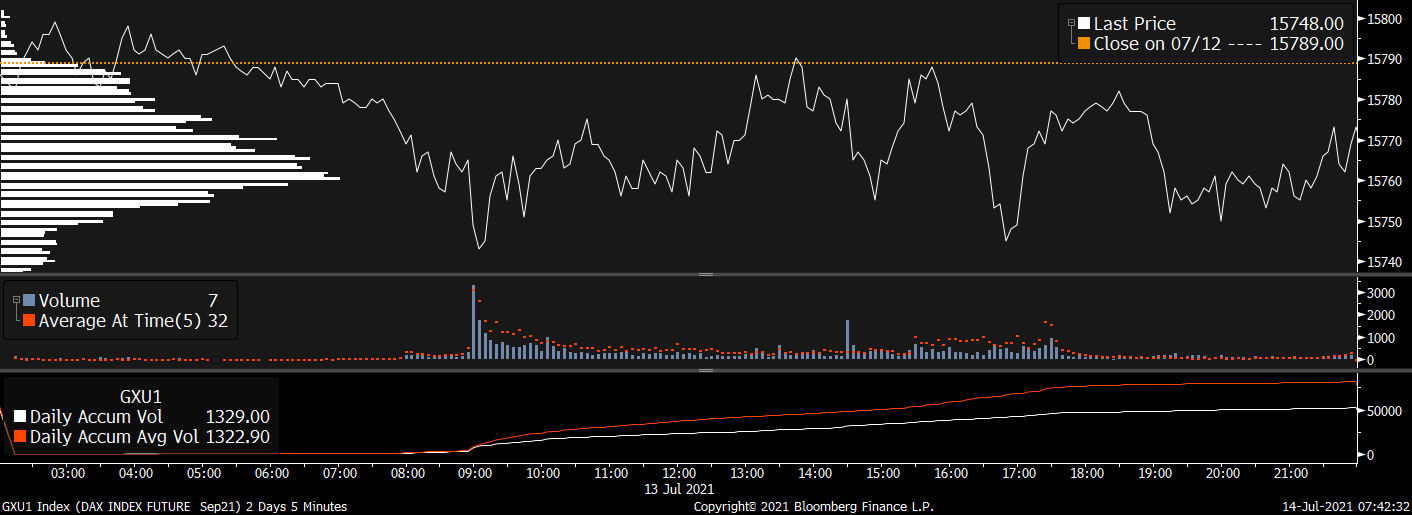Collapse the Last Price legend tree
Screen dimensions: 1412x515
[1071, 23]
